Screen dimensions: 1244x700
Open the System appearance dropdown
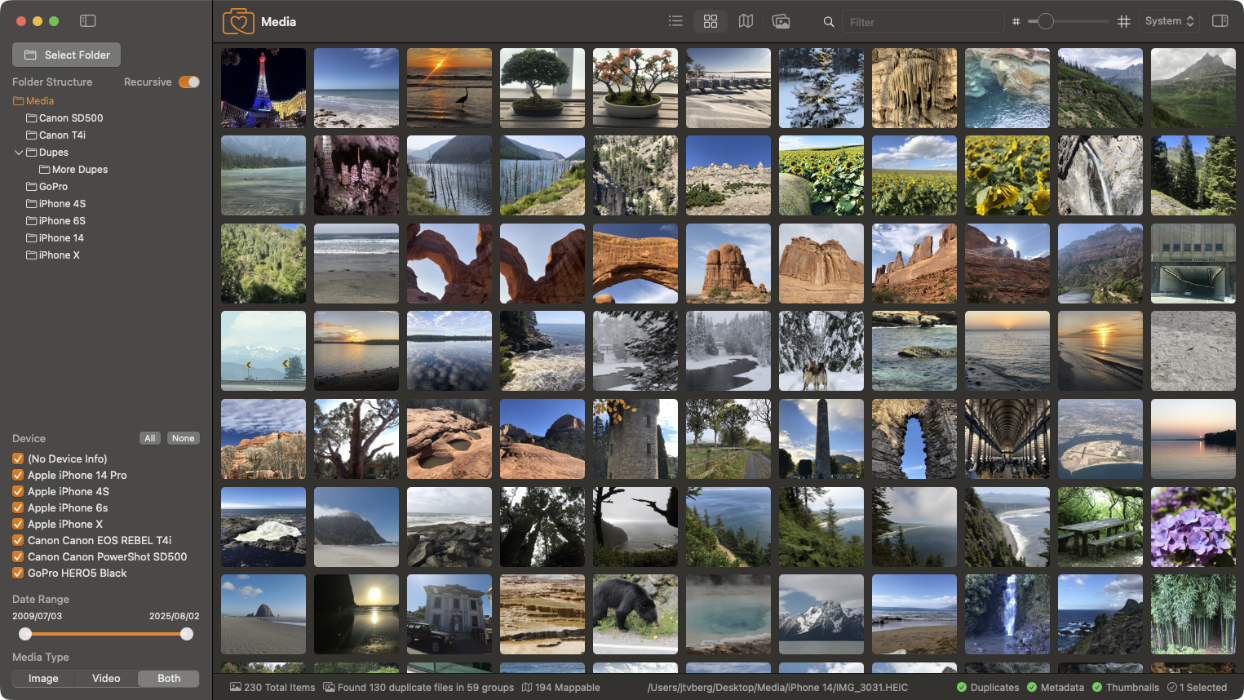point(1169,20)
